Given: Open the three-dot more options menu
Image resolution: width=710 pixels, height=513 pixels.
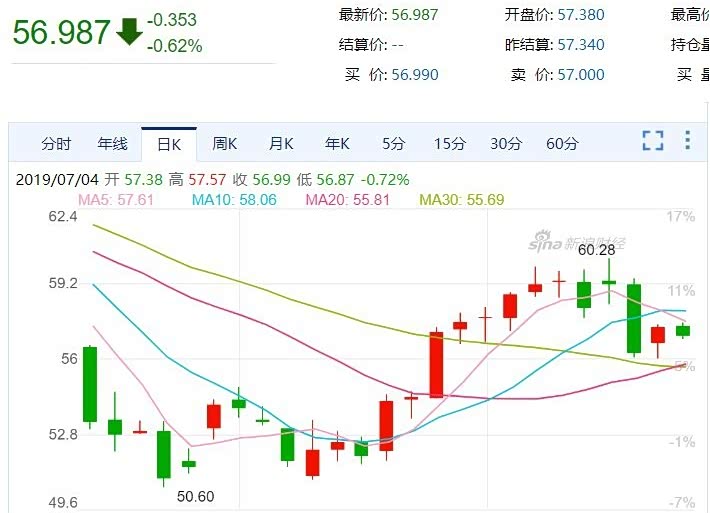Looking at the screenshot, I should click(x=688, y=140).
